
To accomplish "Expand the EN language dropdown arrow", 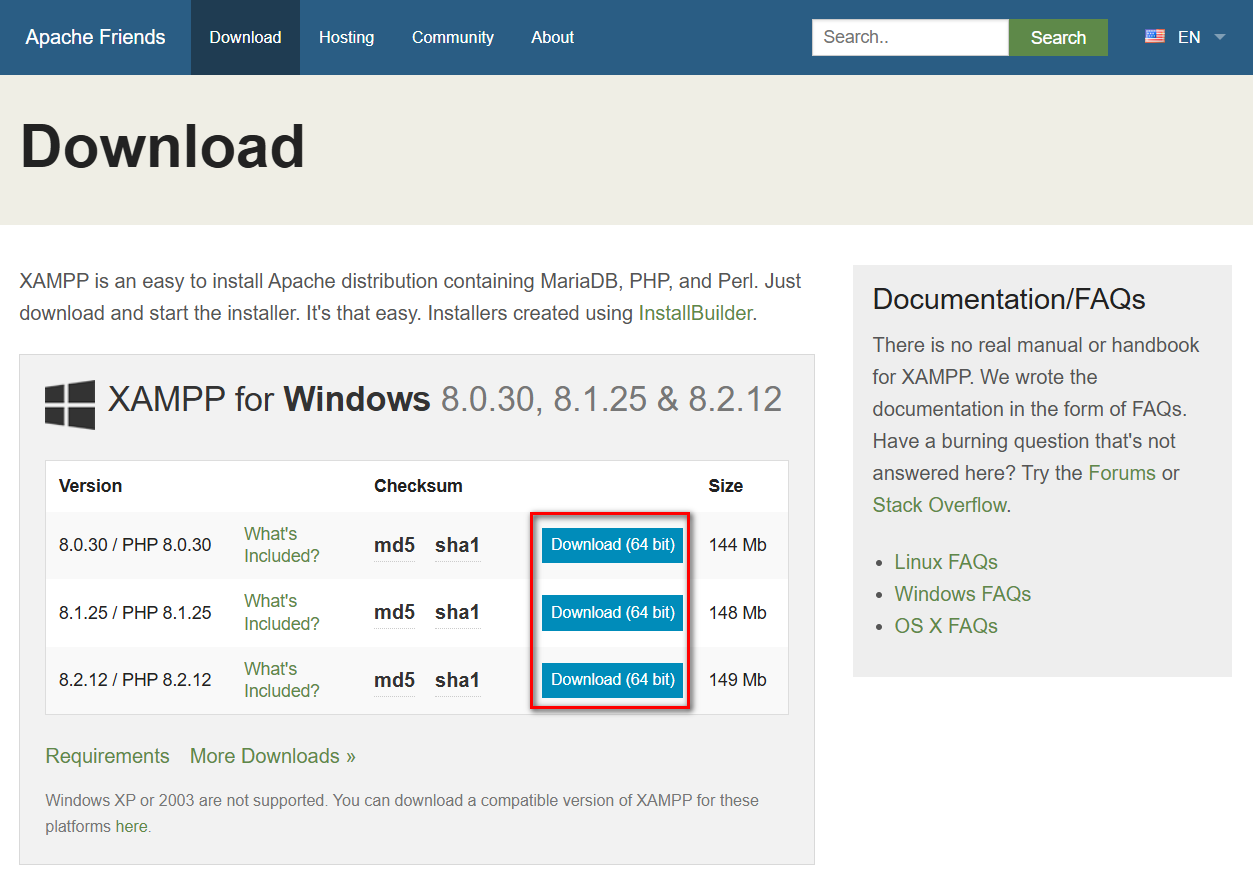I will pyautogui.click(x=1219, y=37).
